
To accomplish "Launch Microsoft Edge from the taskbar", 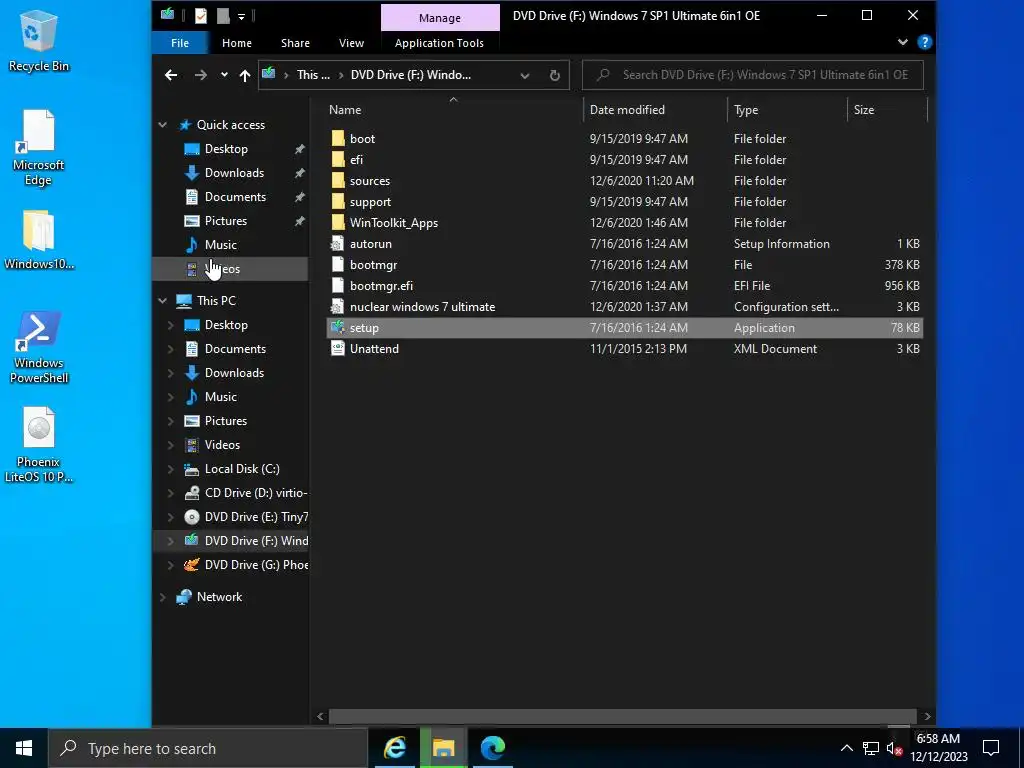I will pyautogui.click(x=492, y=748).
